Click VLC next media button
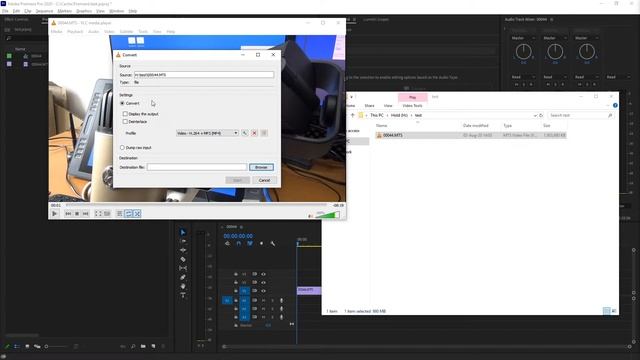 85,213
